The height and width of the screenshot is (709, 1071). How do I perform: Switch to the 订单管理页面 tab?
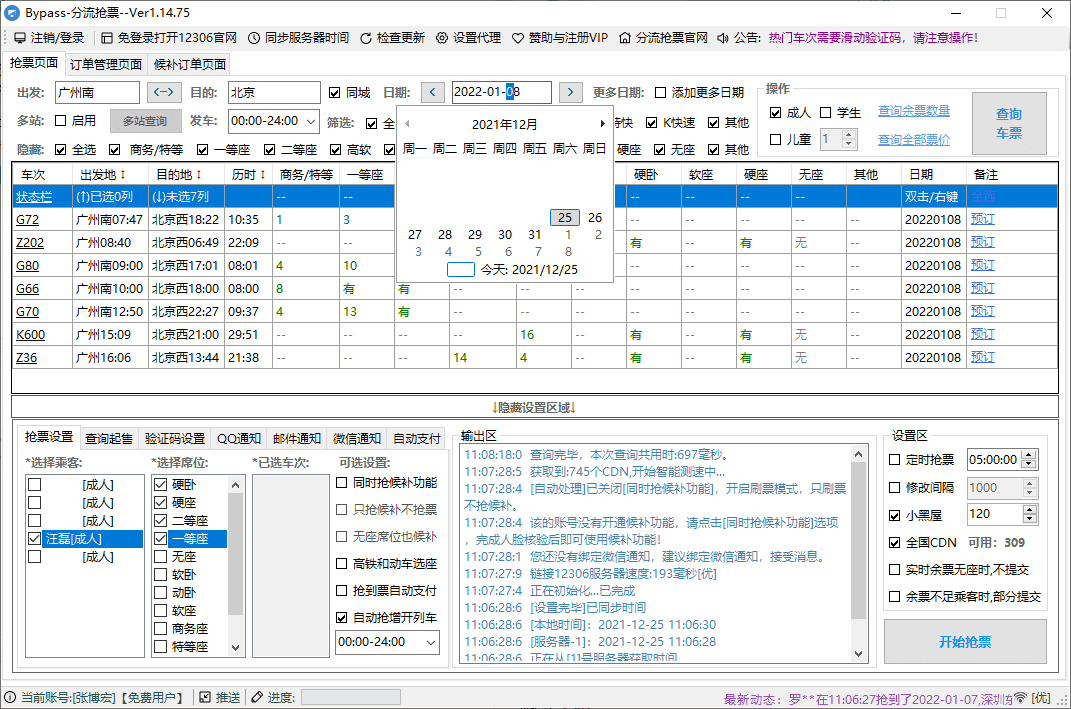point(104,63)
